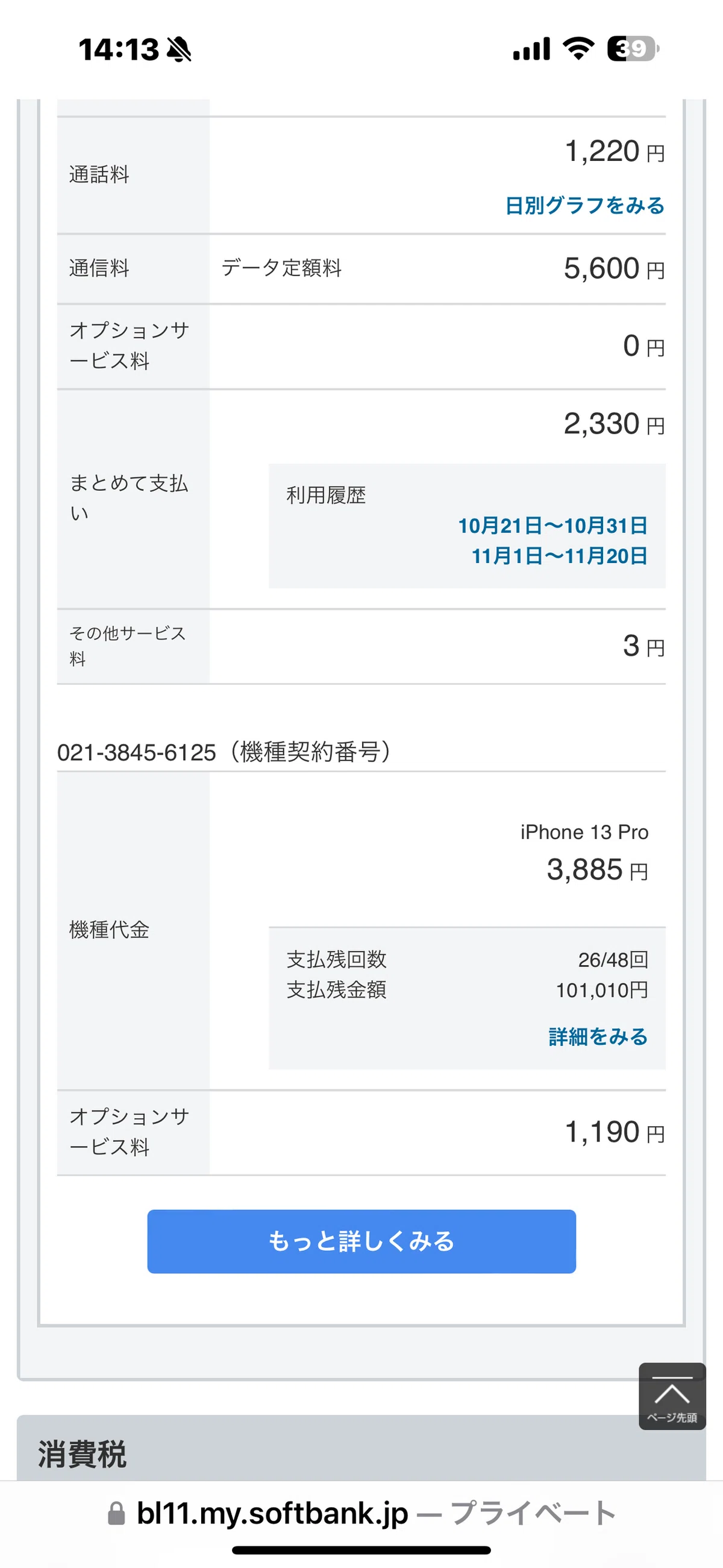This screenshot has height=1568, width=723.
Task: Open the 詳細をみる device payment link
Action: point(598,1037)
